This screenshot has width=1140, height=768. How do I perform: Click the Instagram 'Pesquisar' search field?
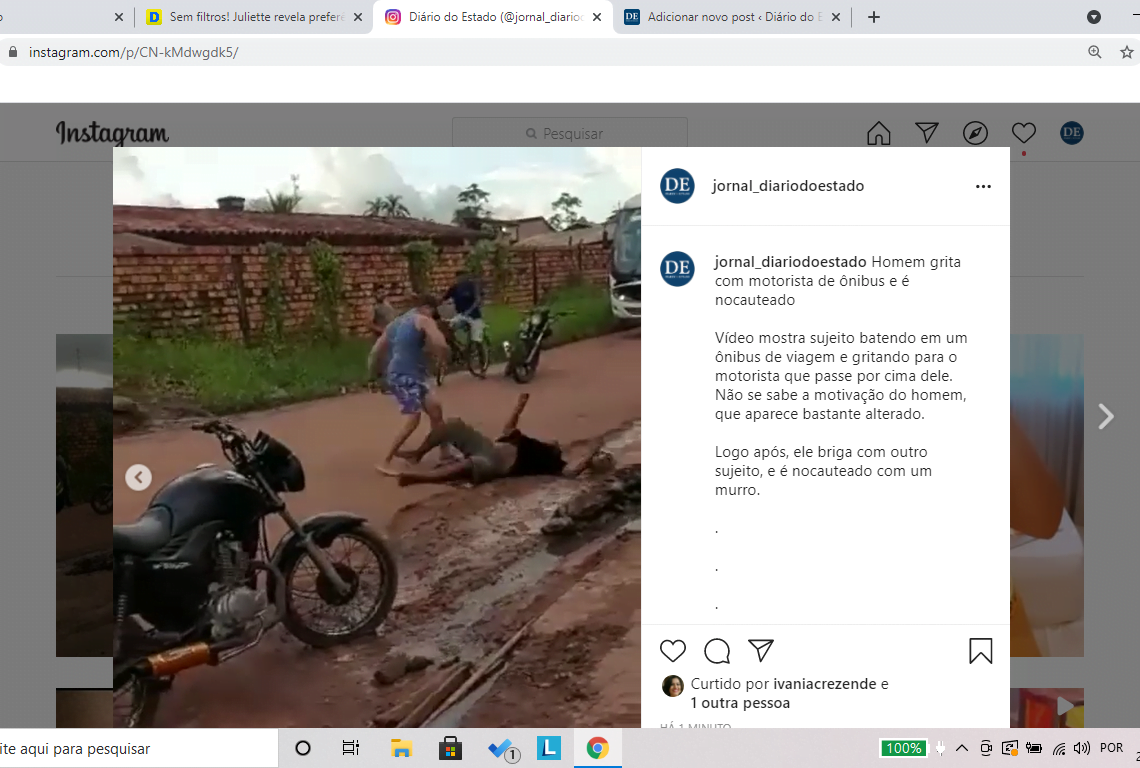click(x=570, y=133)
